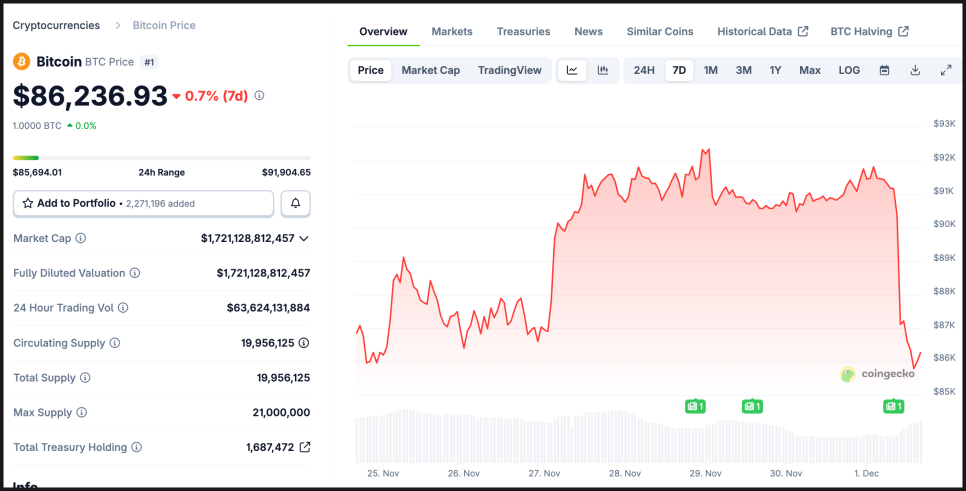Expand chart to fullscreen
The height and width of the screenshot is (491, 966).
[x=946, y=70]
